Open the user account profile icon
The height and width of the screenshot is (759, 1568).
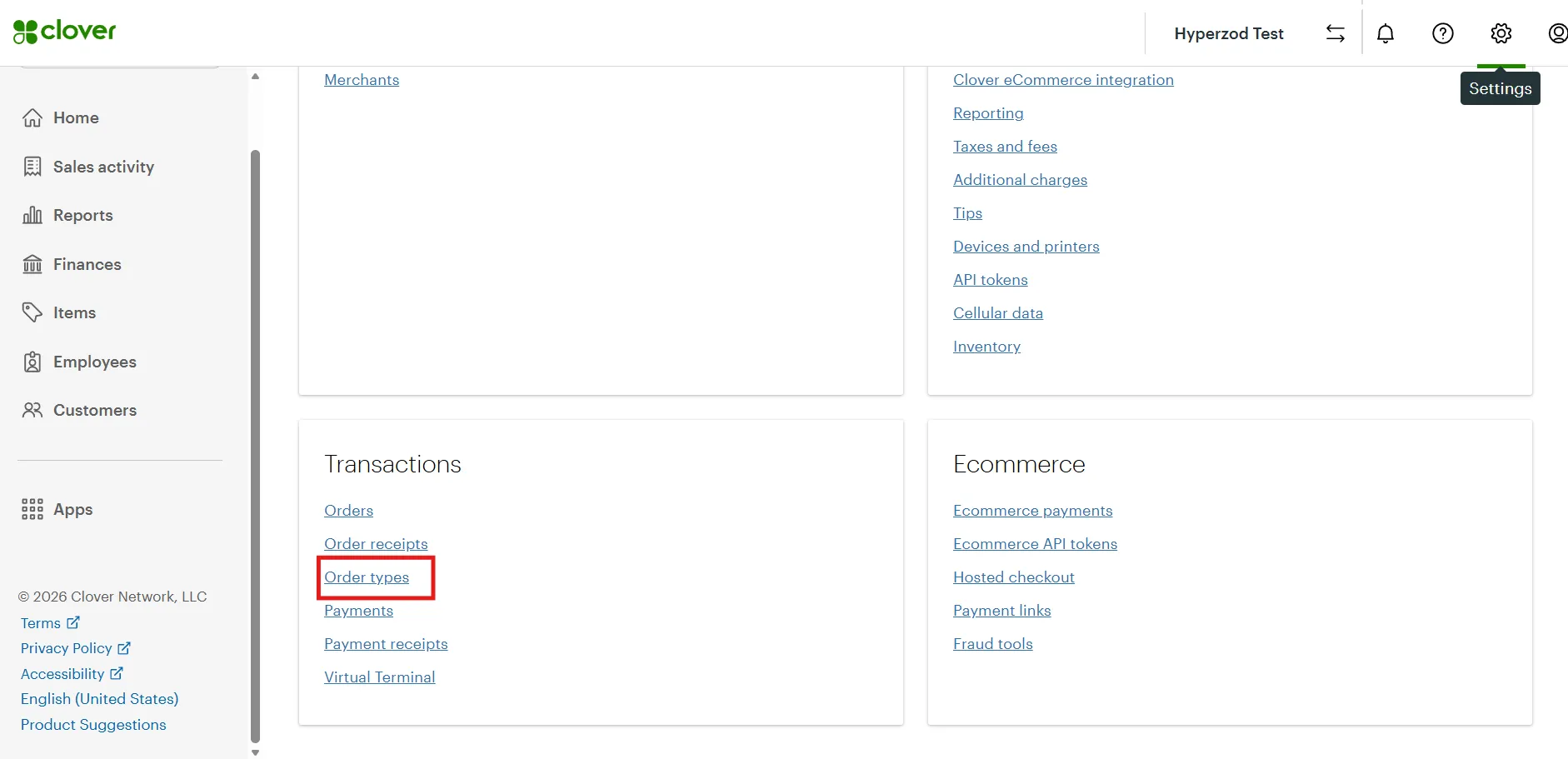[x=1557, y=33]
